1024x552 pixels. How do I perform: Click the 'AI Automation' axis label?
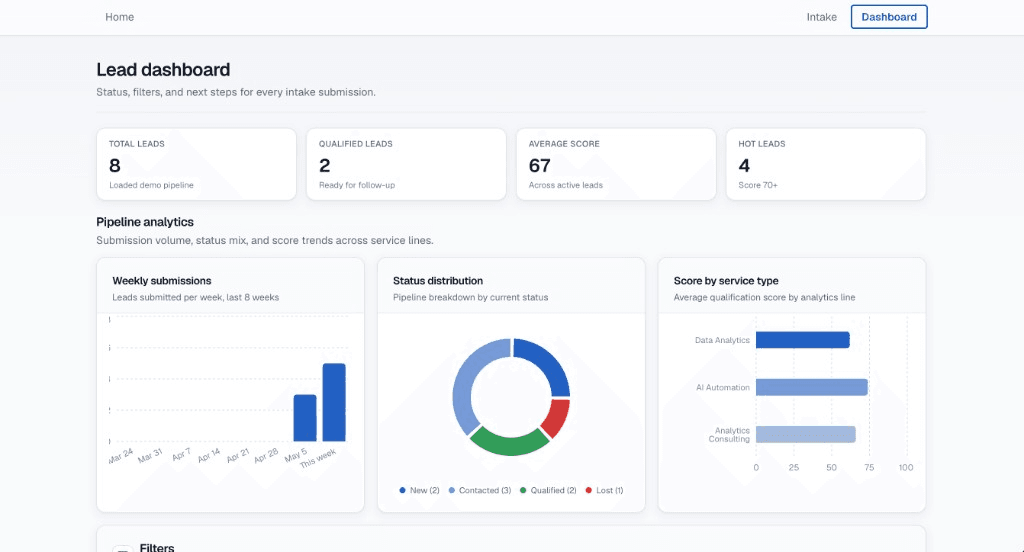coord(723,387)
